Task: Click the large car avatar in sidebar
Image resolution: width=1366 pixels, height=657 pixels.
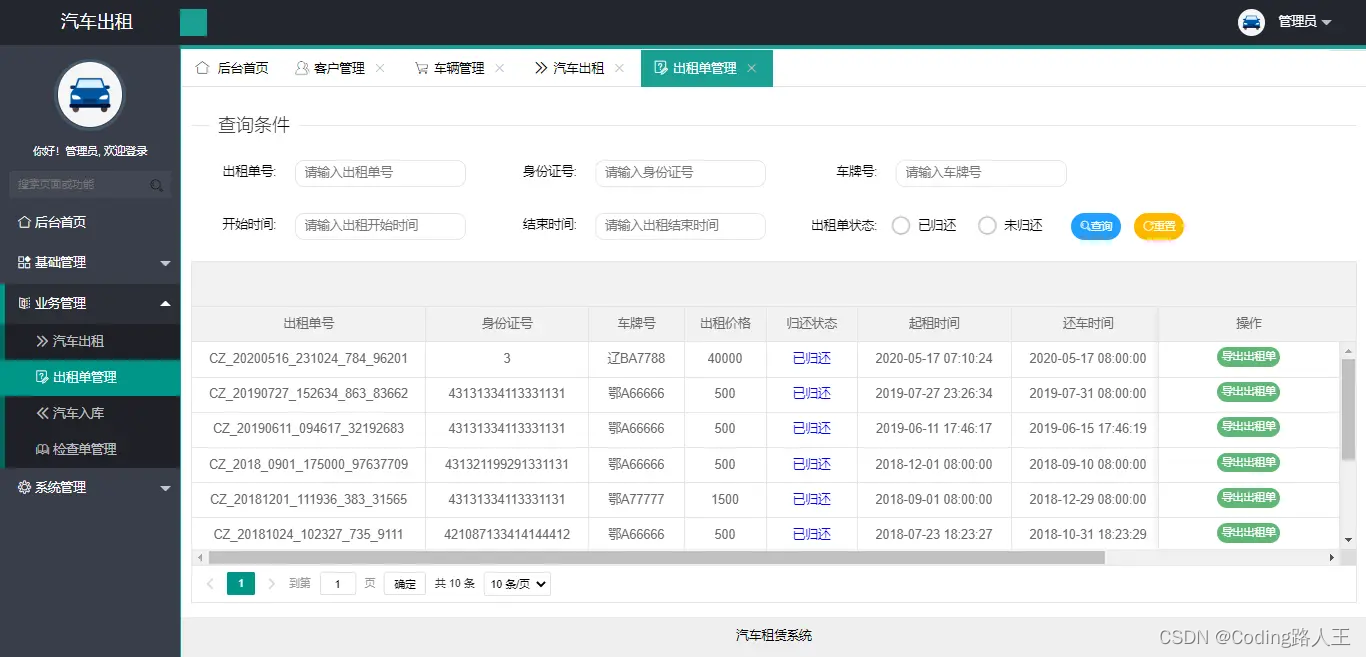Action: tap(90, 96)
